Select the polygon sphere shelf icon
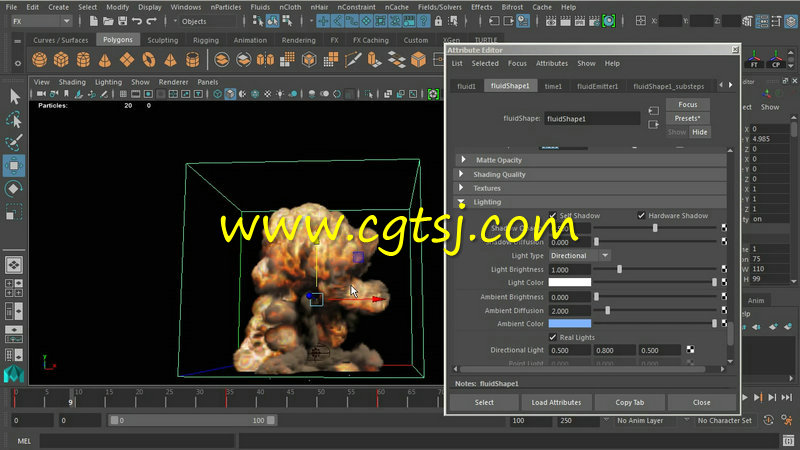The width and height of the screenshot is (800, 450). click(x=39, y=60)
